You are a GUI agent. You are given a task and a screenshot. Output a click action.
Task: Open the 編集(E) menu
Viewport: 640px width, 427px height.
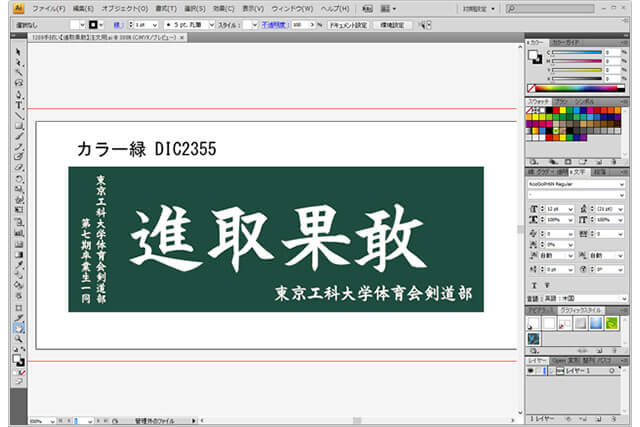tap(83, 9)
